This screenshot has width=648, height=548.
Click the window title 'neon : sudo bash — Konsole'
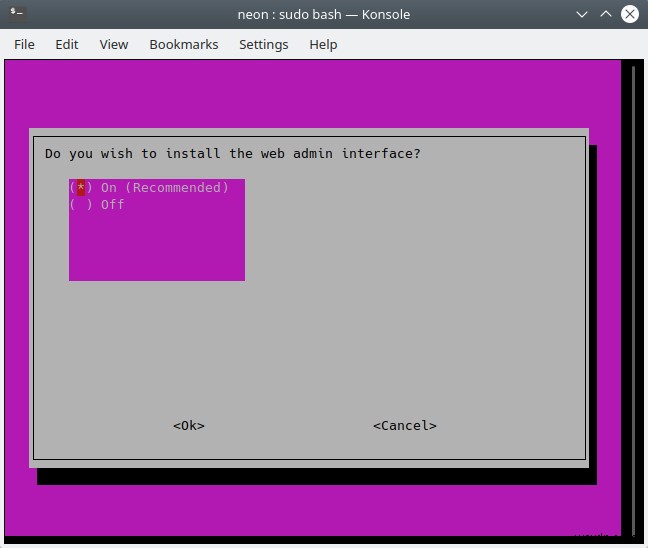pos(324,14)
